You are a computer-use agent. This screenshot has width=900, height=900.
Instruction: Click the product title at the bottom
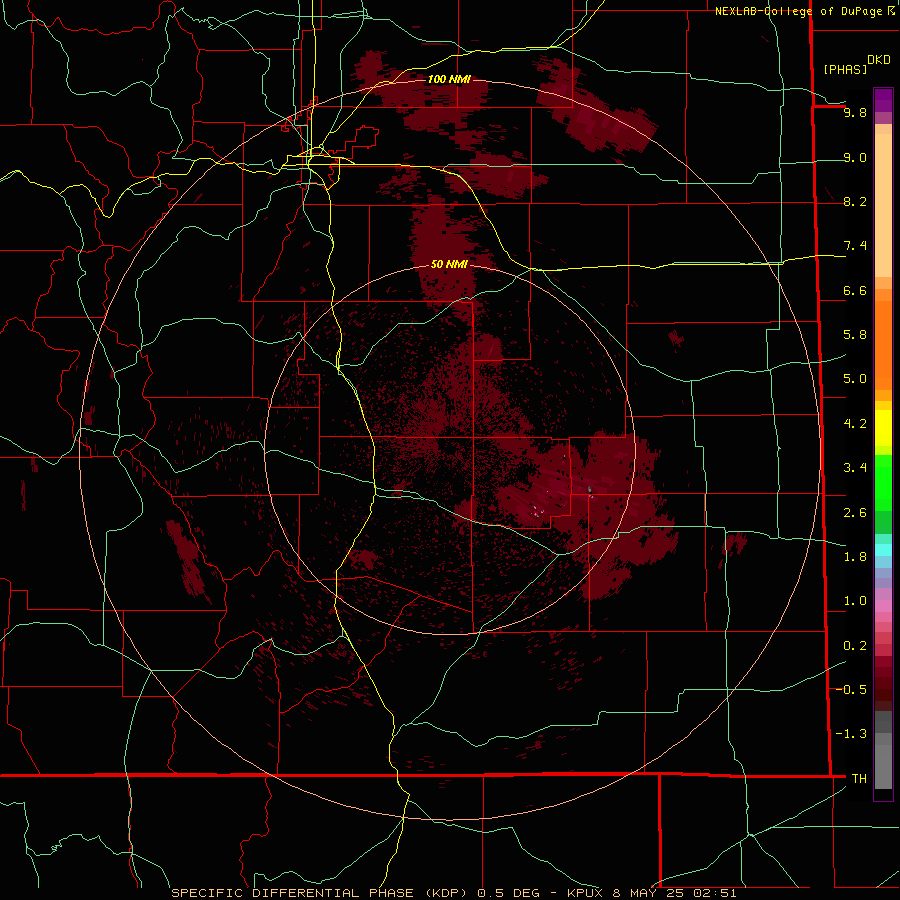coord(454,893)
